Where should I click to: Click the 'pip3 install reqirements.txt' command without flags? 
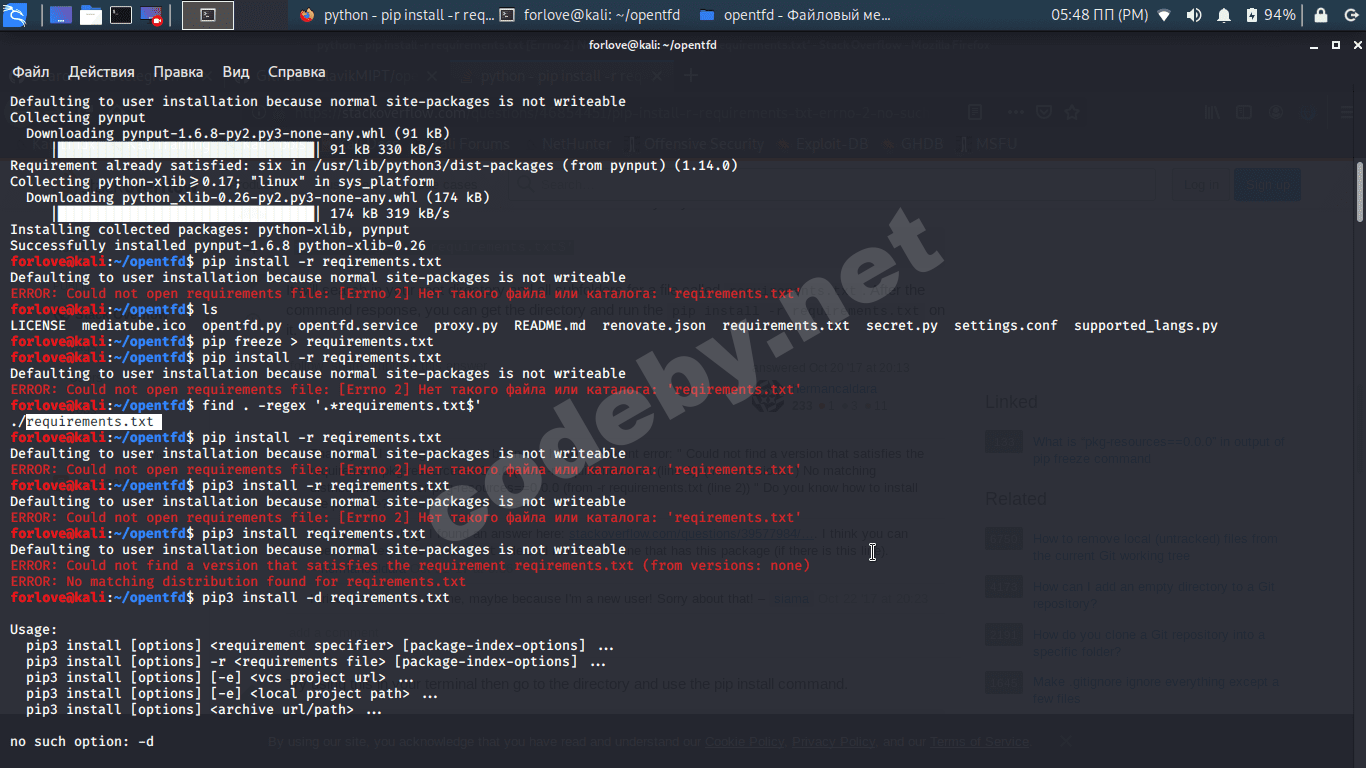314,534
